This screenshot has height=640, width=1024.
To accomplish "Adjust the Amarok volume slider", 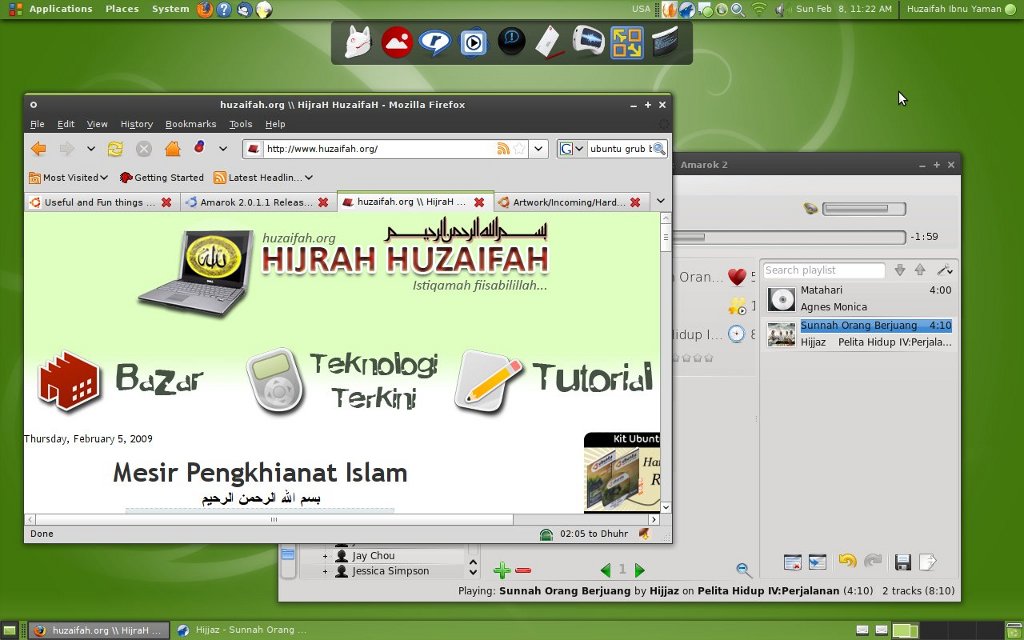I will [x=863, y=209].
